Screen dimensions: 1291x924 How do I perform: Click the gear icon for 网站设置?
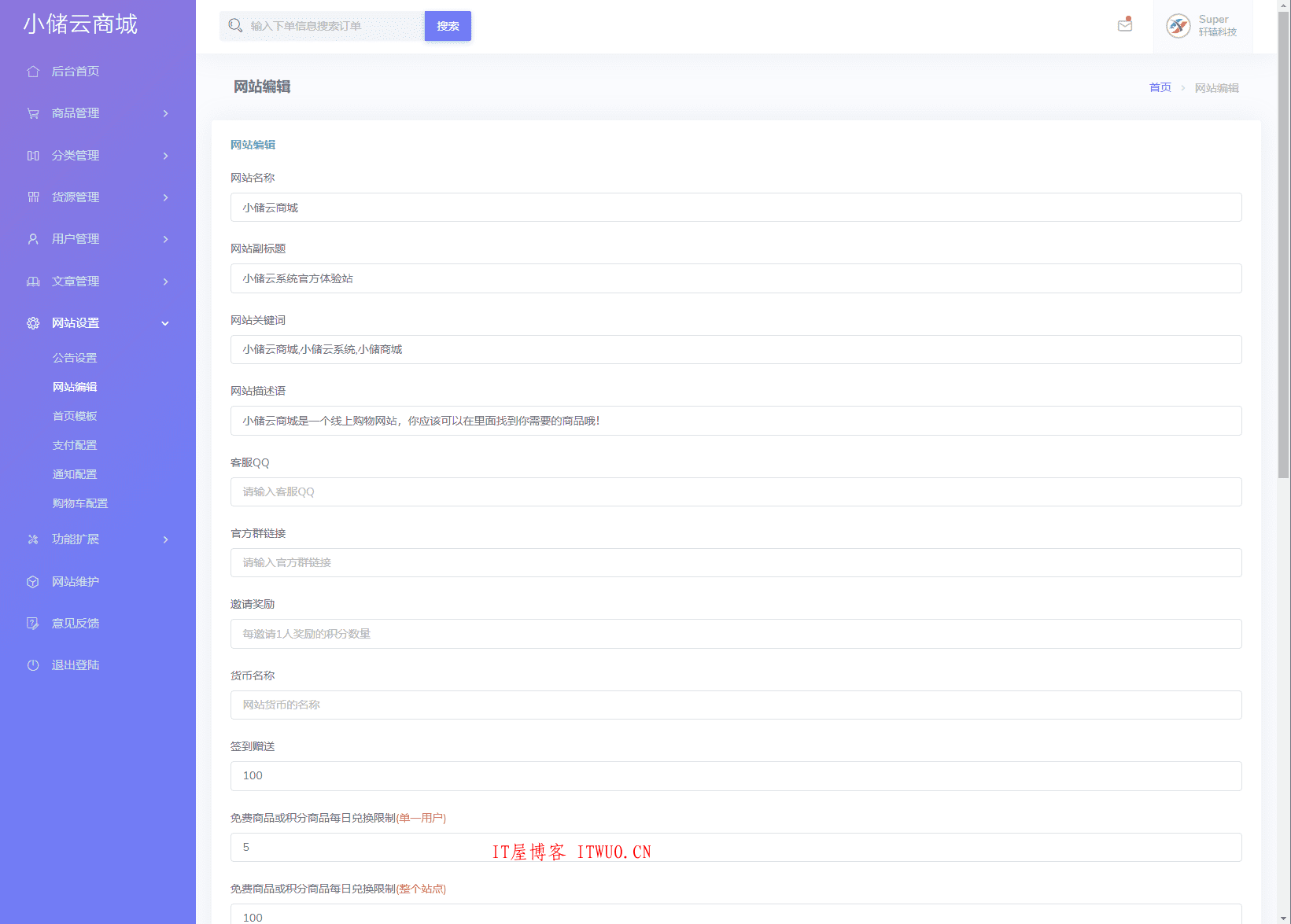(x=33, y=323)
